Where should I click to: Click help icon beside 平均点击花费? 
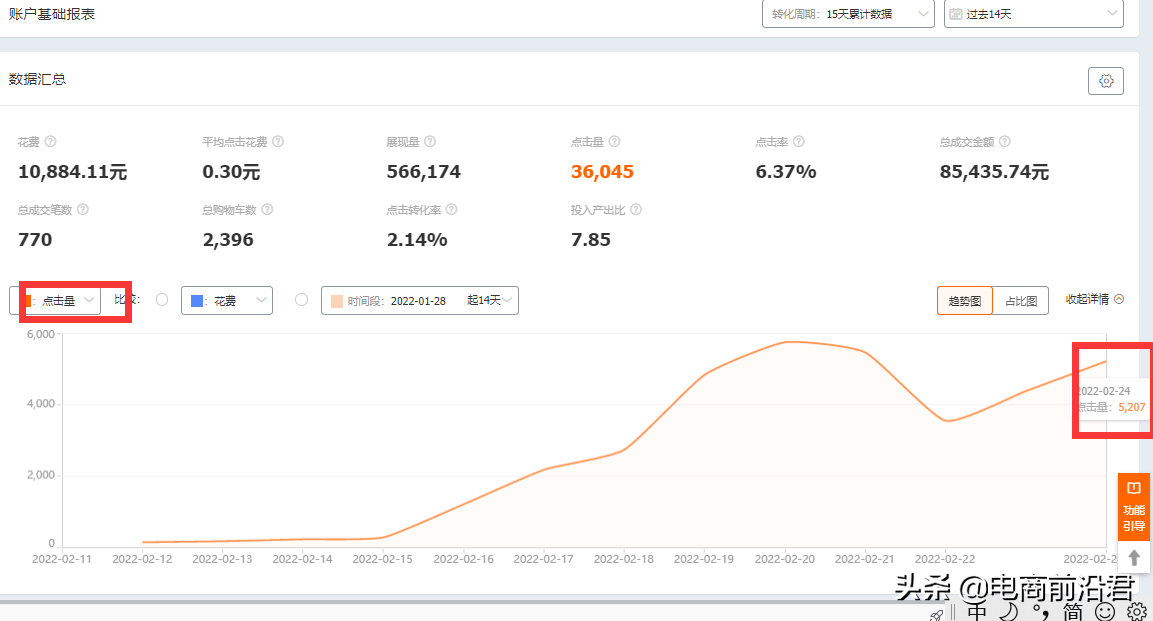point(278,141)
